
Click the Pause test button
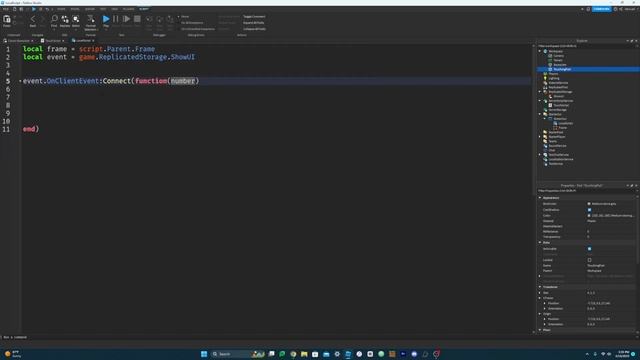pos(116,20)
